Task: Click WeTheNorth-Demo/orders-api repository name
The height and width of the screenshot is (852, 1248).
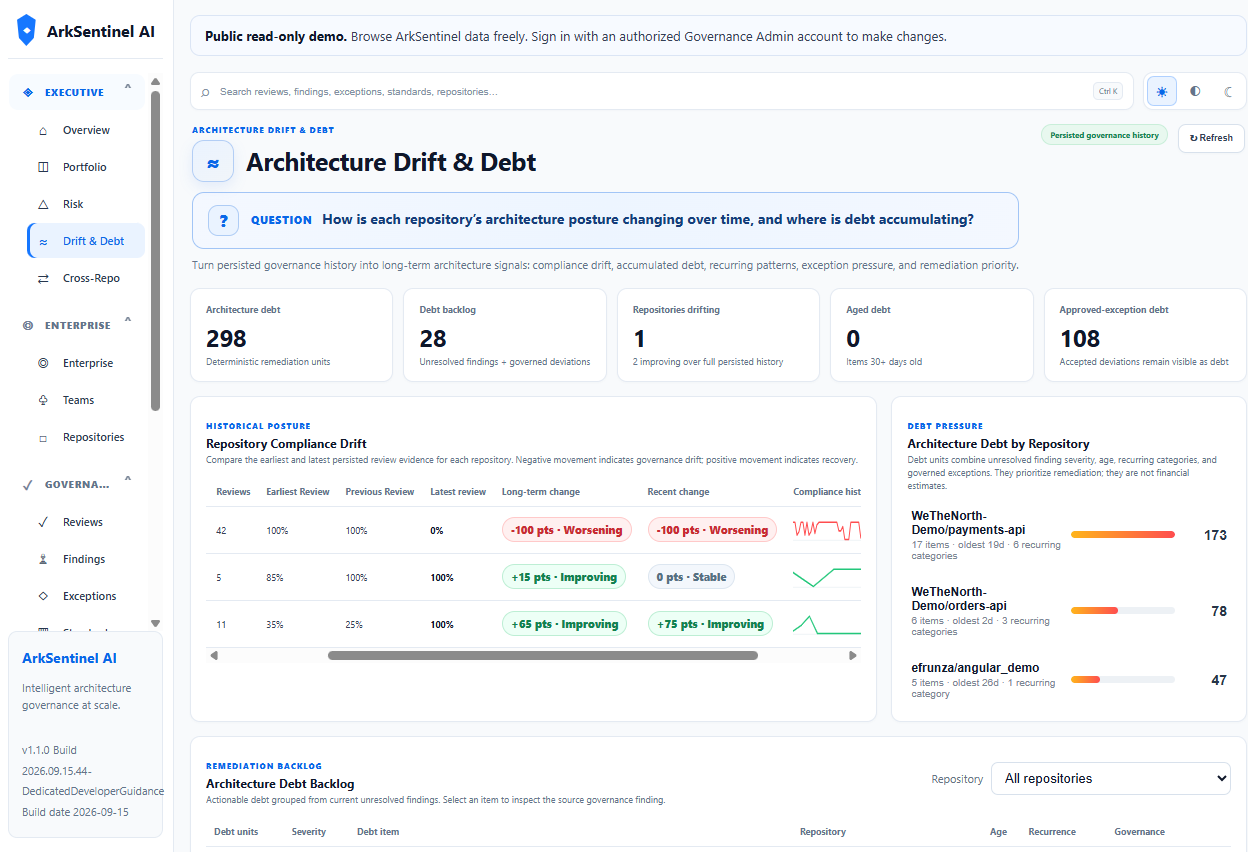Action: click(959, 598)
